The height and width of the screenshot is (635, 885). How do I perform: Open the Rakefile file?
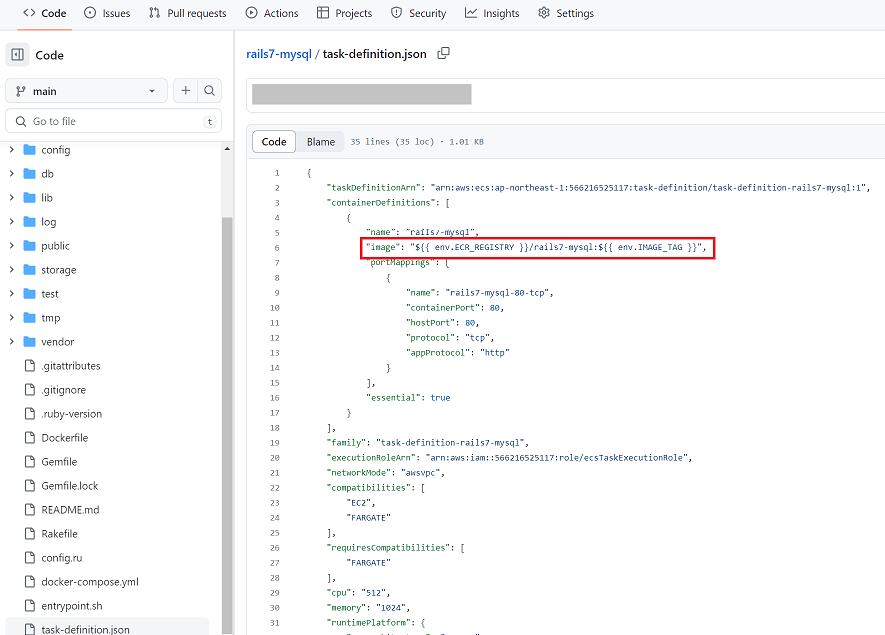(59, 534)
